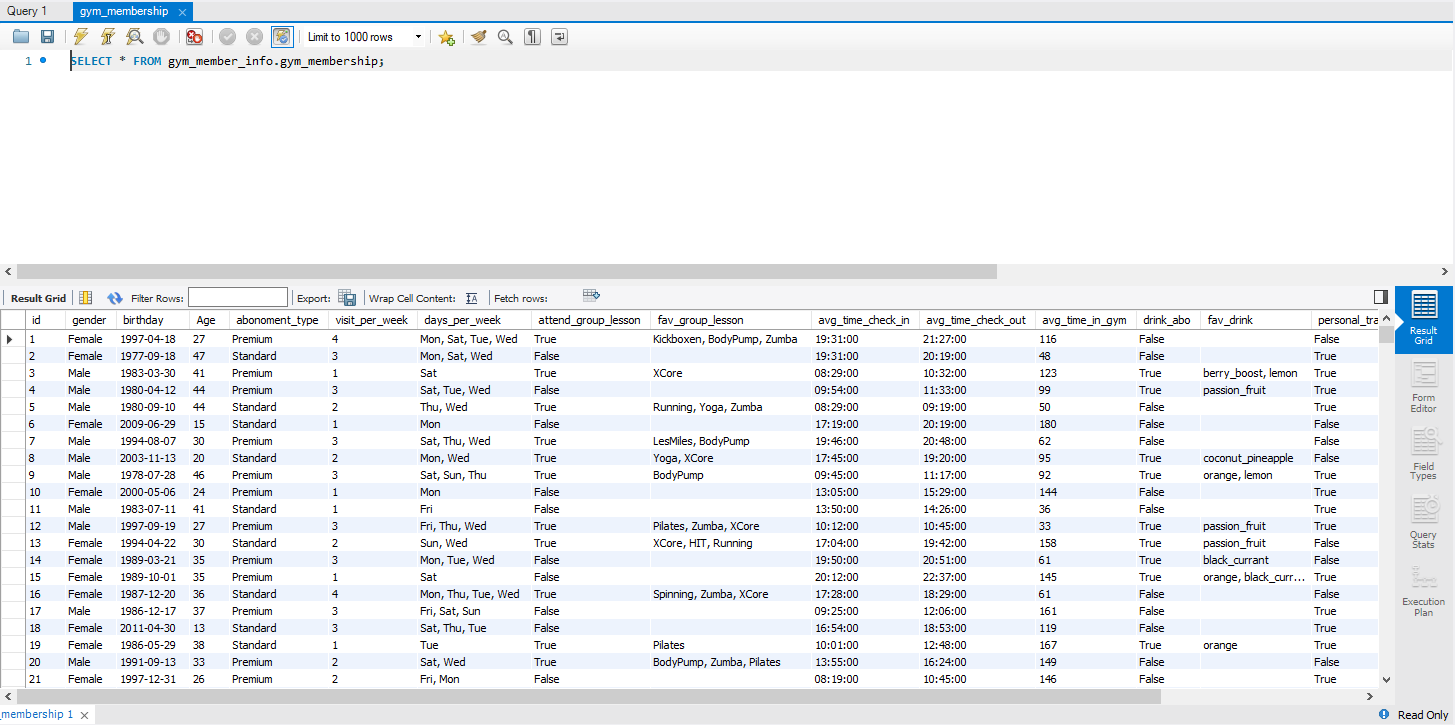Show Query Stats panel
The width and height of the screenshot is (1455, 725).
point(1423,523)
